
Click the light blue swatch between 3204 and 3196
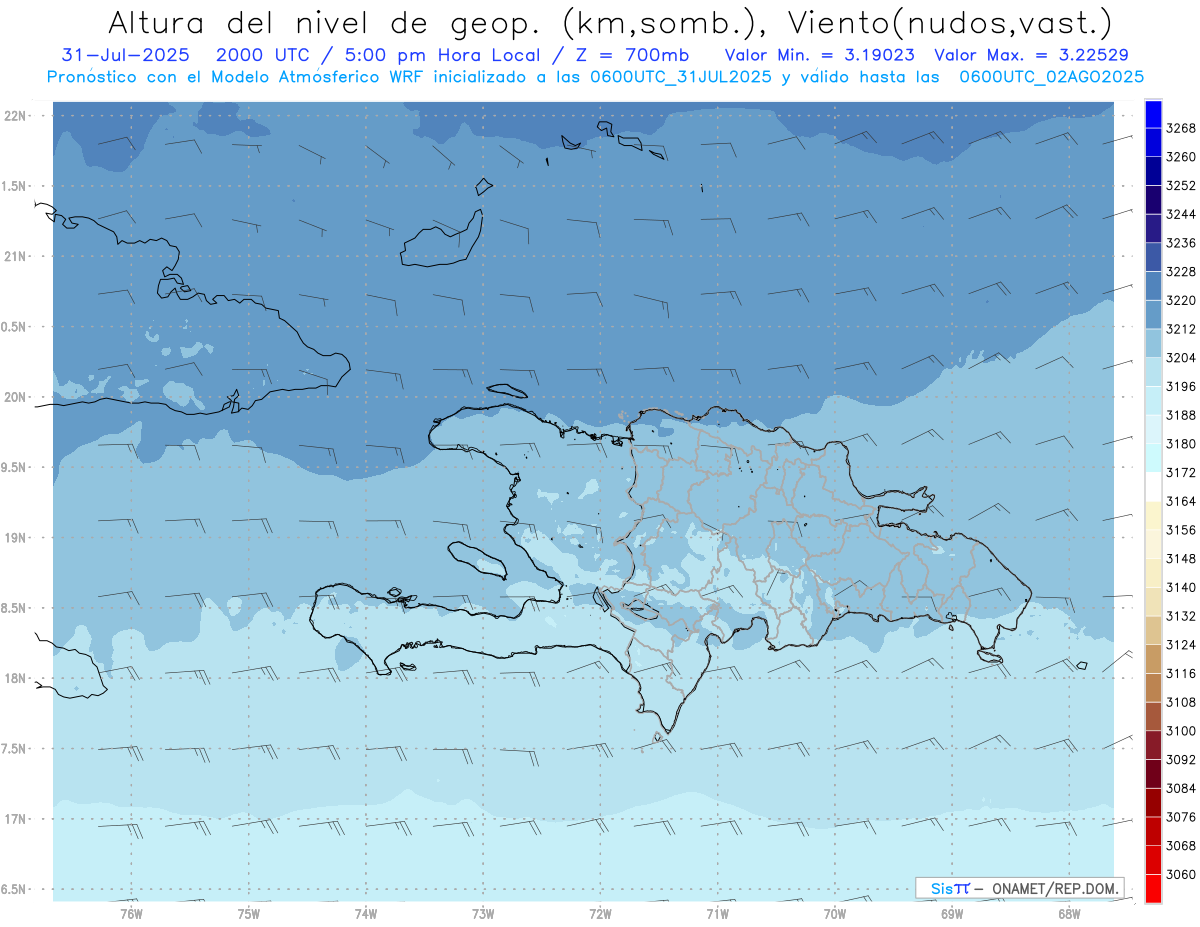point(1153,372)
